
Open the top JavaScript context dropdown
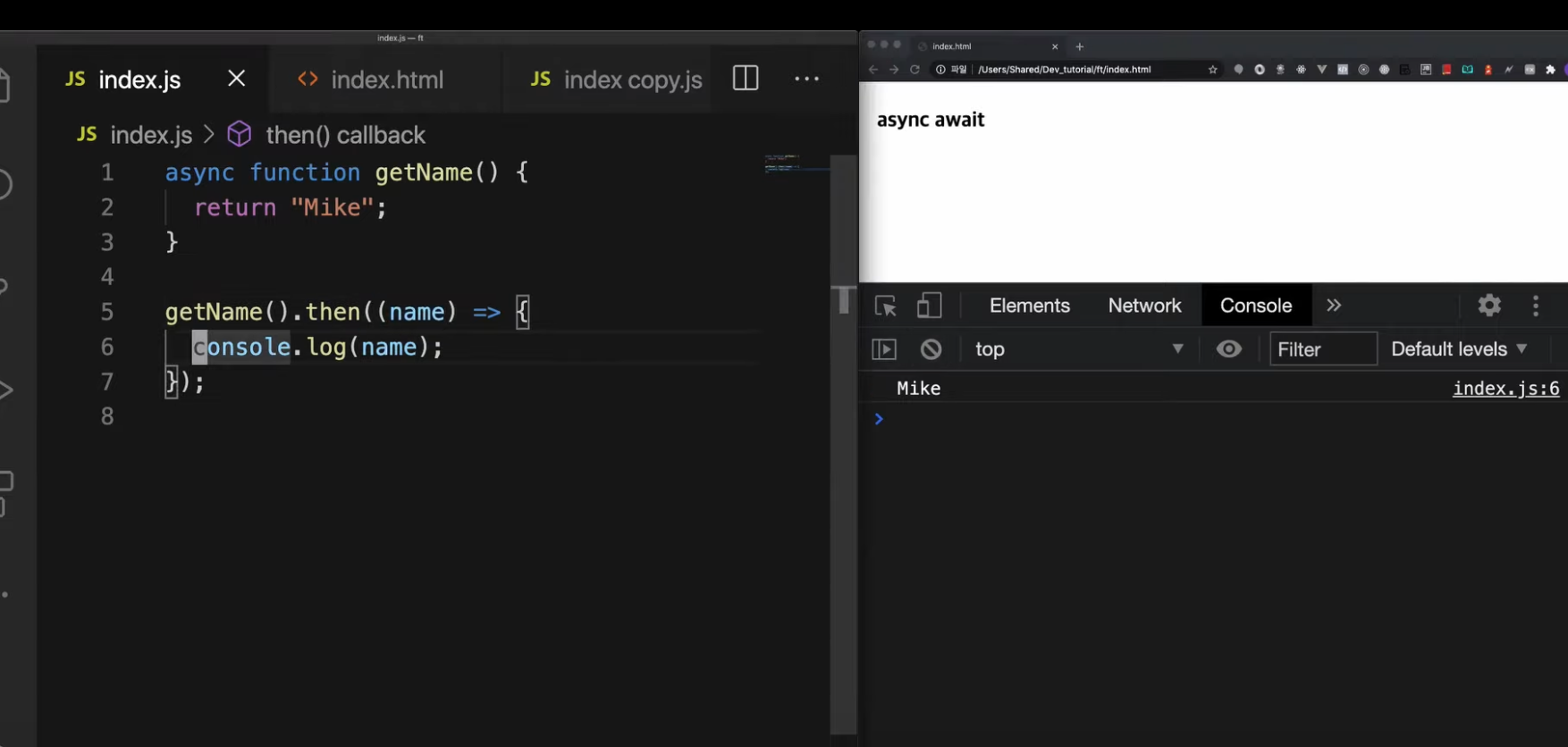click(x=1080, y=349)
